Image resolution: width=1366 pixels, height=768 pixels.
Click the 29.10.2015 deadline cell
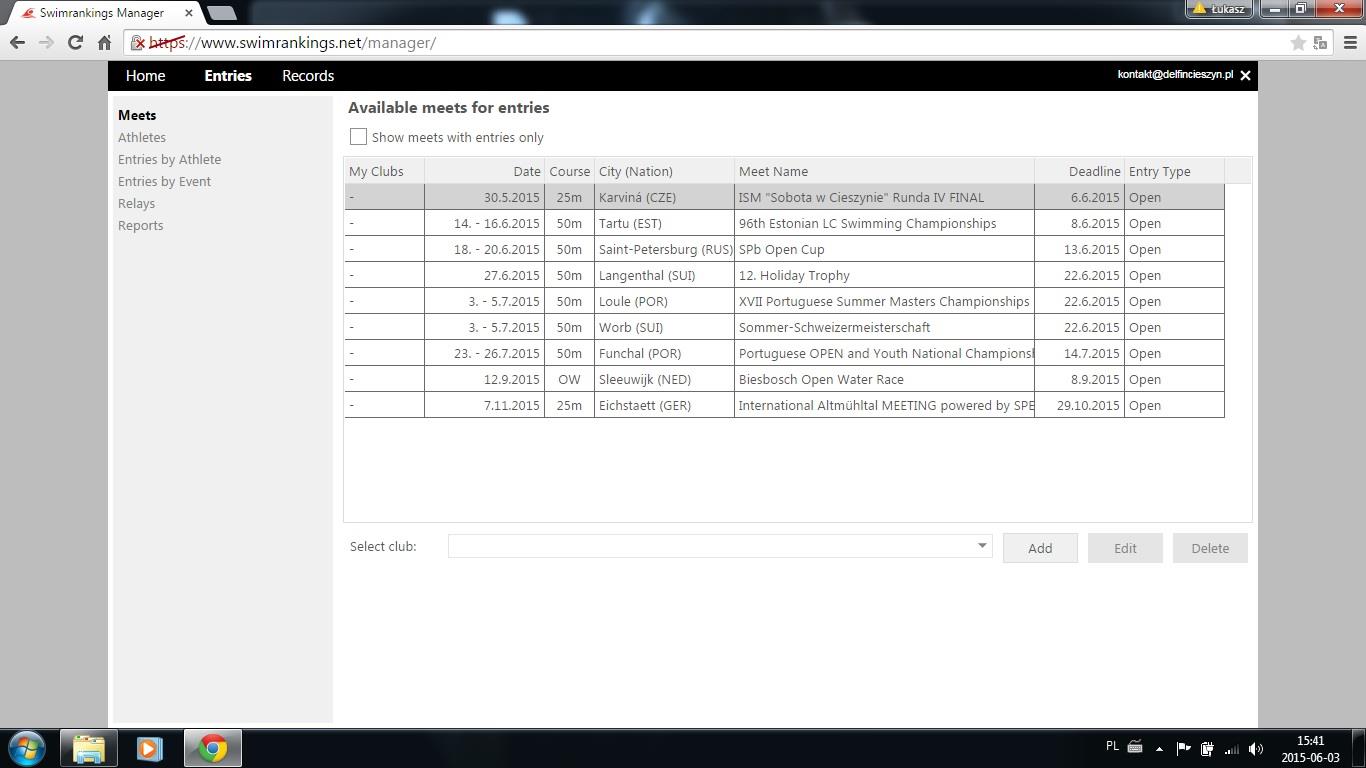click(x=1079, y=405)
